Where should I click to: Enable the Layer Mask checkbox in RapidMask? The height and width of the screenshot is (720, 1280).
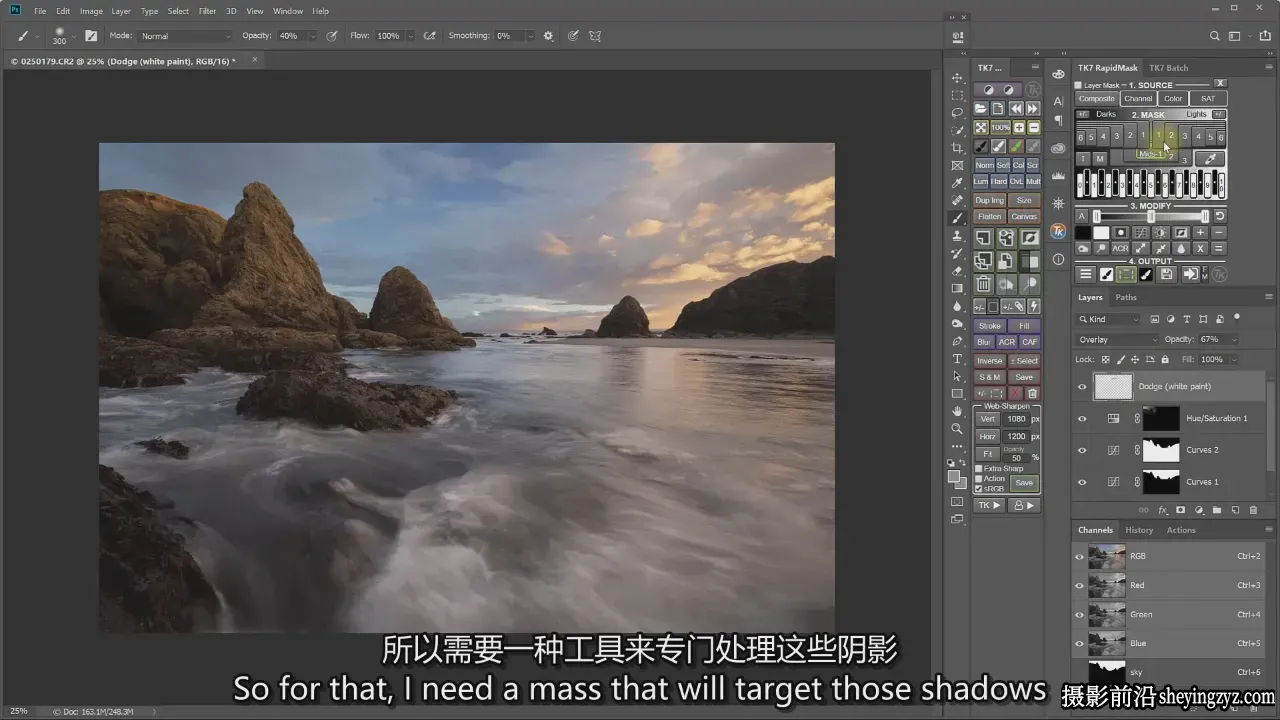point(1079,86)
